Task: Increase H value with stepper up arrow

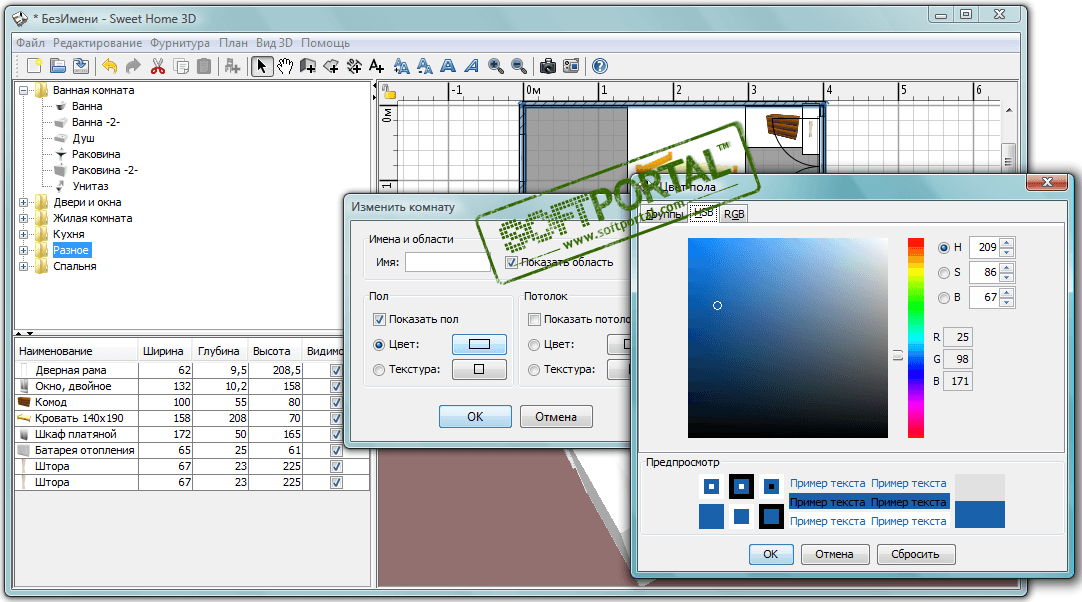Action: pyautogui.click(x=1007, y=242)
